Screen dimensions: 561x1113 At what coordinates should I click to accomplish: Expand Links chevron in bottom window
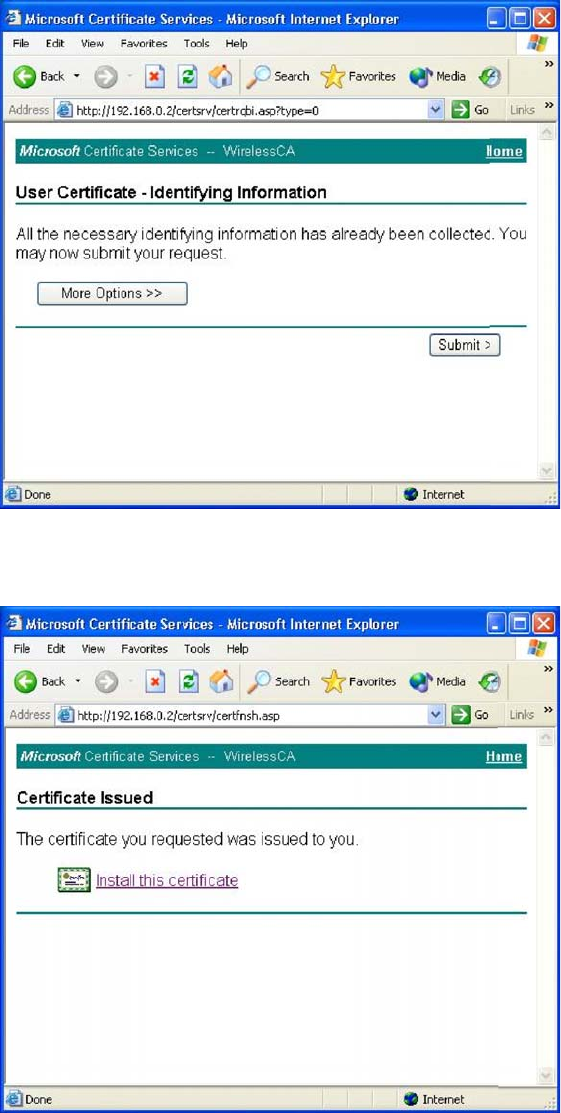click(x=548, y=711)
